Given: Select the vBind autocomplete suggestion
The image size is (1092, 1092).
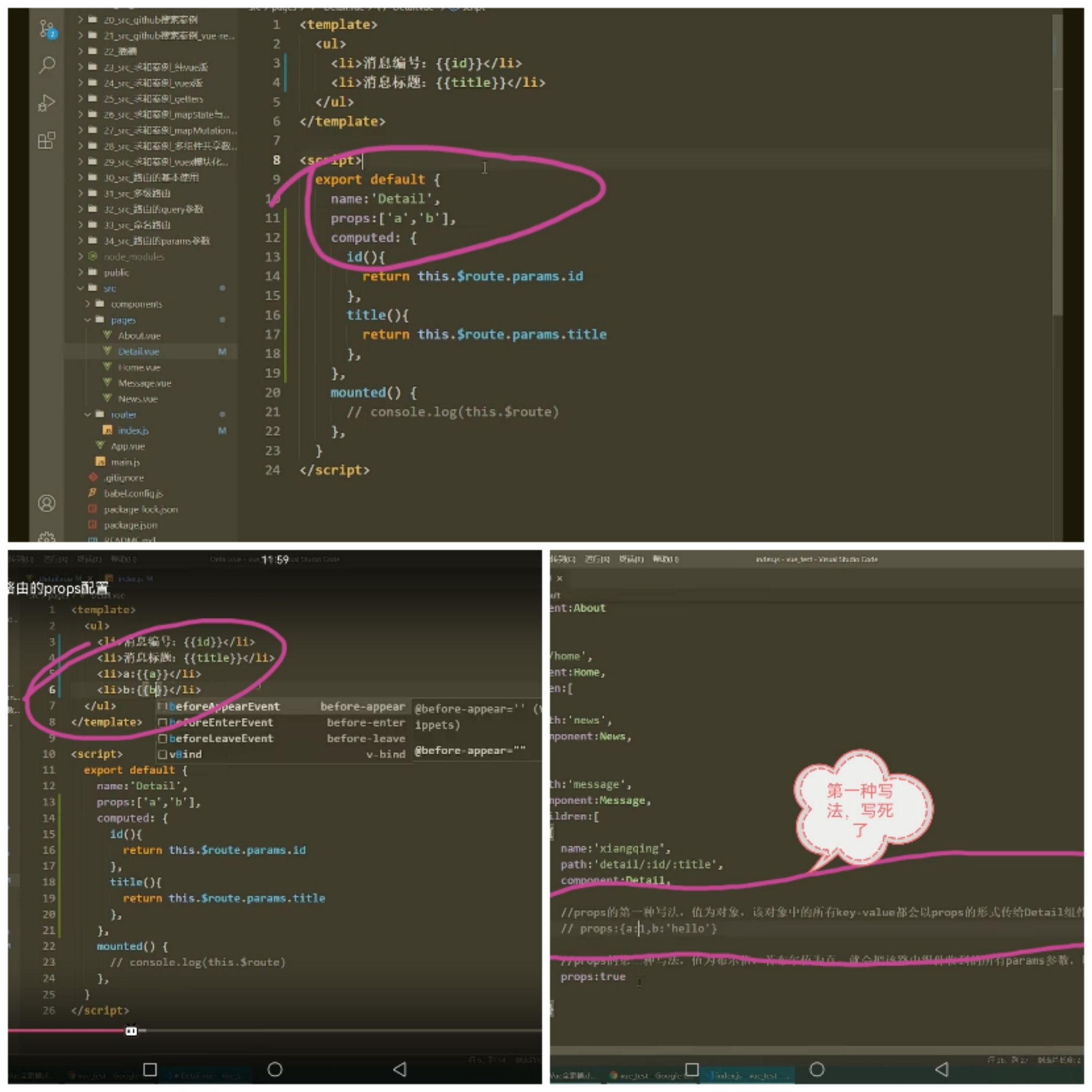Looking at the screenshot, I should coord(186,754).
